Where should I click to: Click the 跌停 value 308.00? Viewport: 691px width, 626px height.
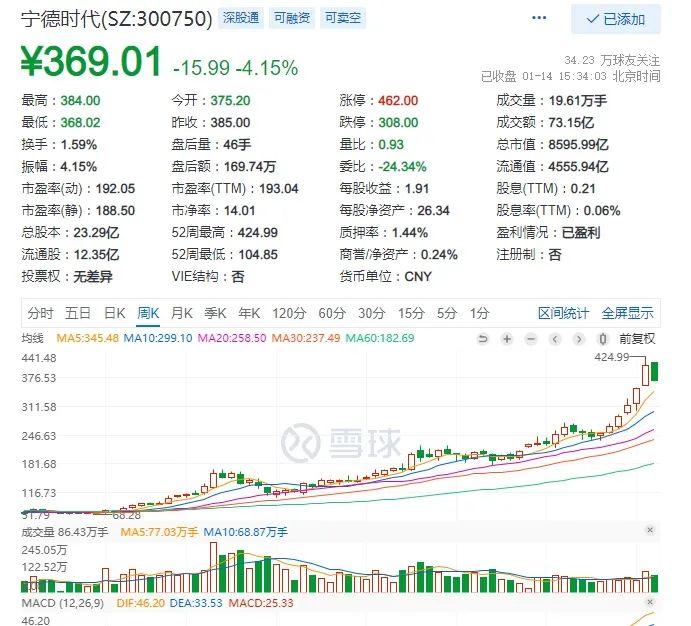click(398, 122)
